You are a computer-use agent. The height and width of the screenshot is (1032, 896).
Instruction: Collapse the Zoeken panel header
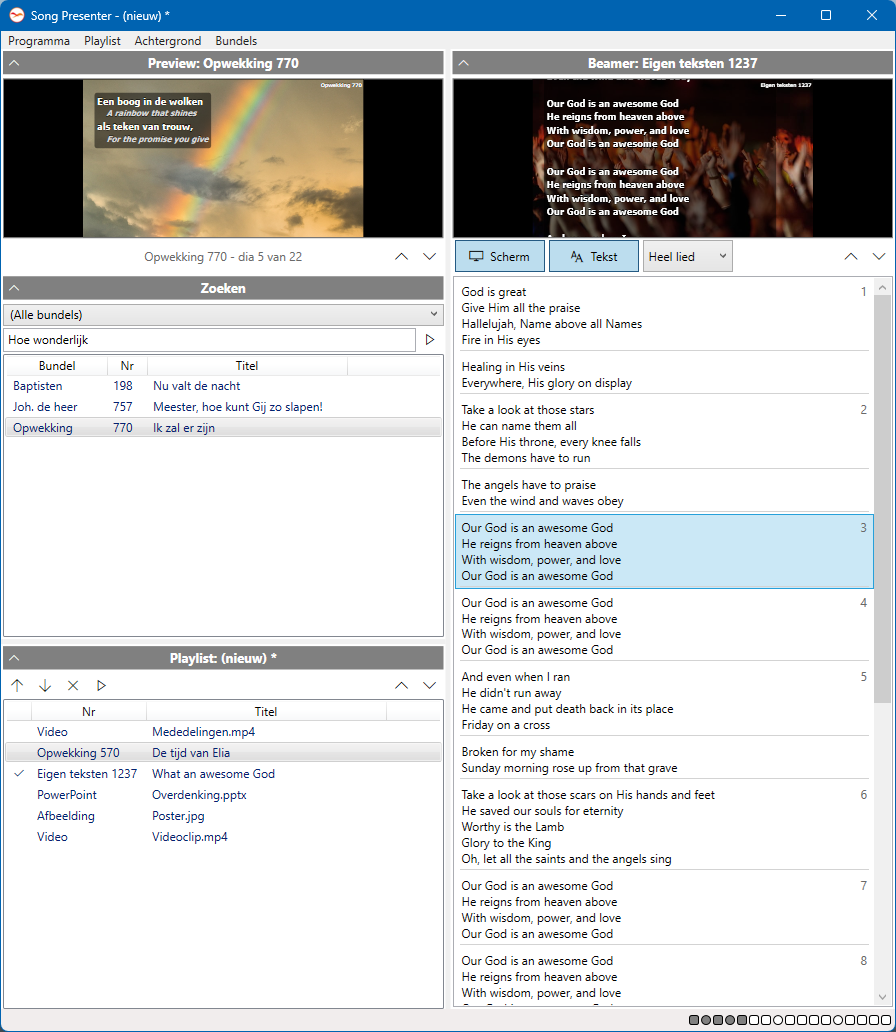coord(223,288)
